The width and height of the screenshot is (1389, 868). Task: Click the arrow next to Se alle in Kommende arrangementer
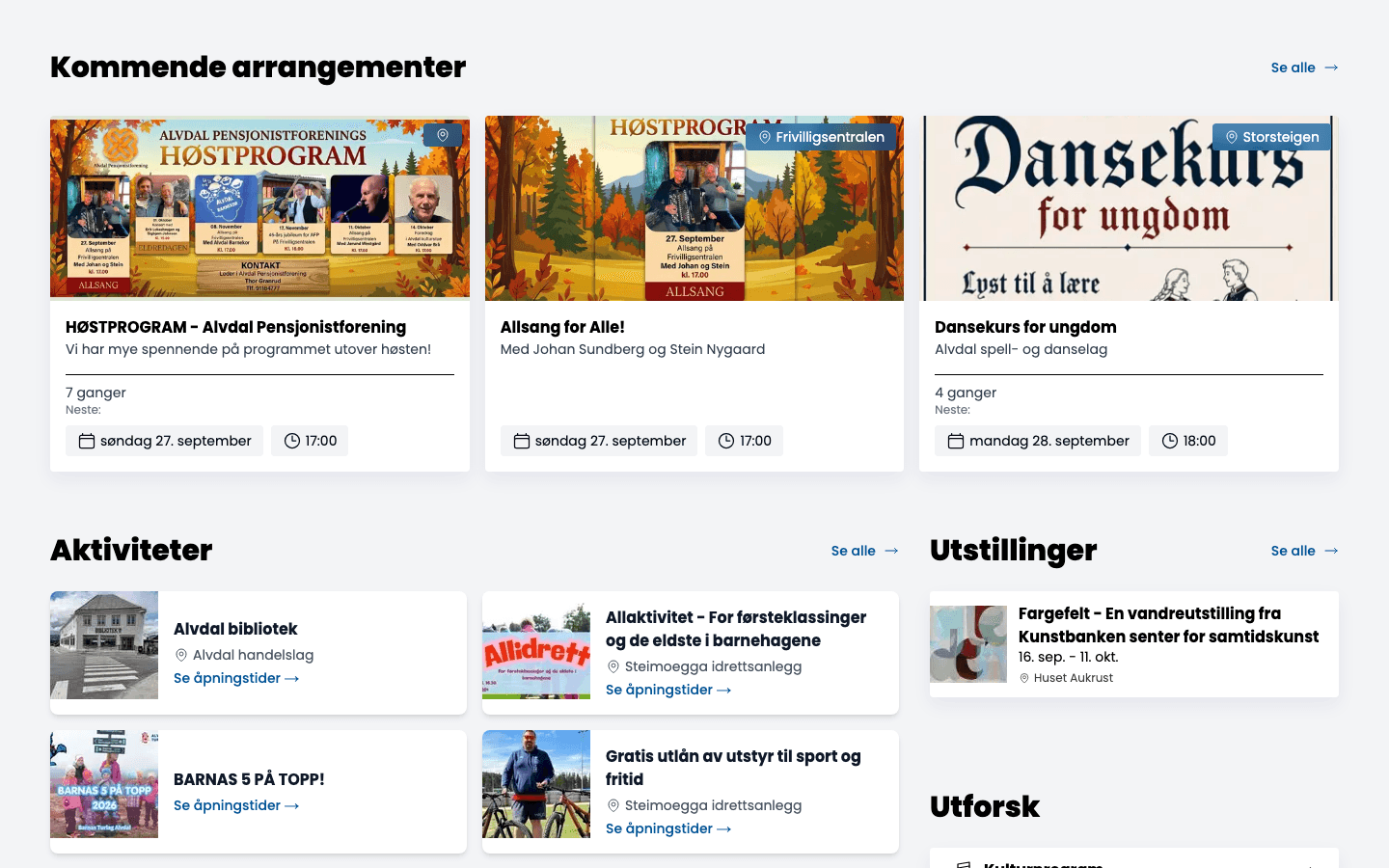[1331, 68]
